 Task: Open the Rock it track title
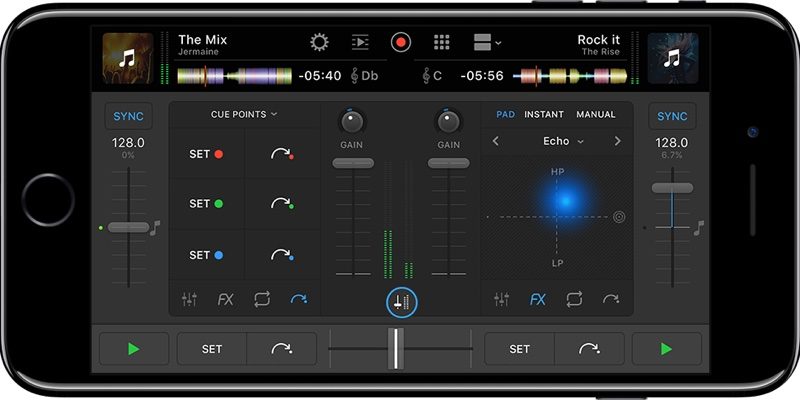pos(598,40)
